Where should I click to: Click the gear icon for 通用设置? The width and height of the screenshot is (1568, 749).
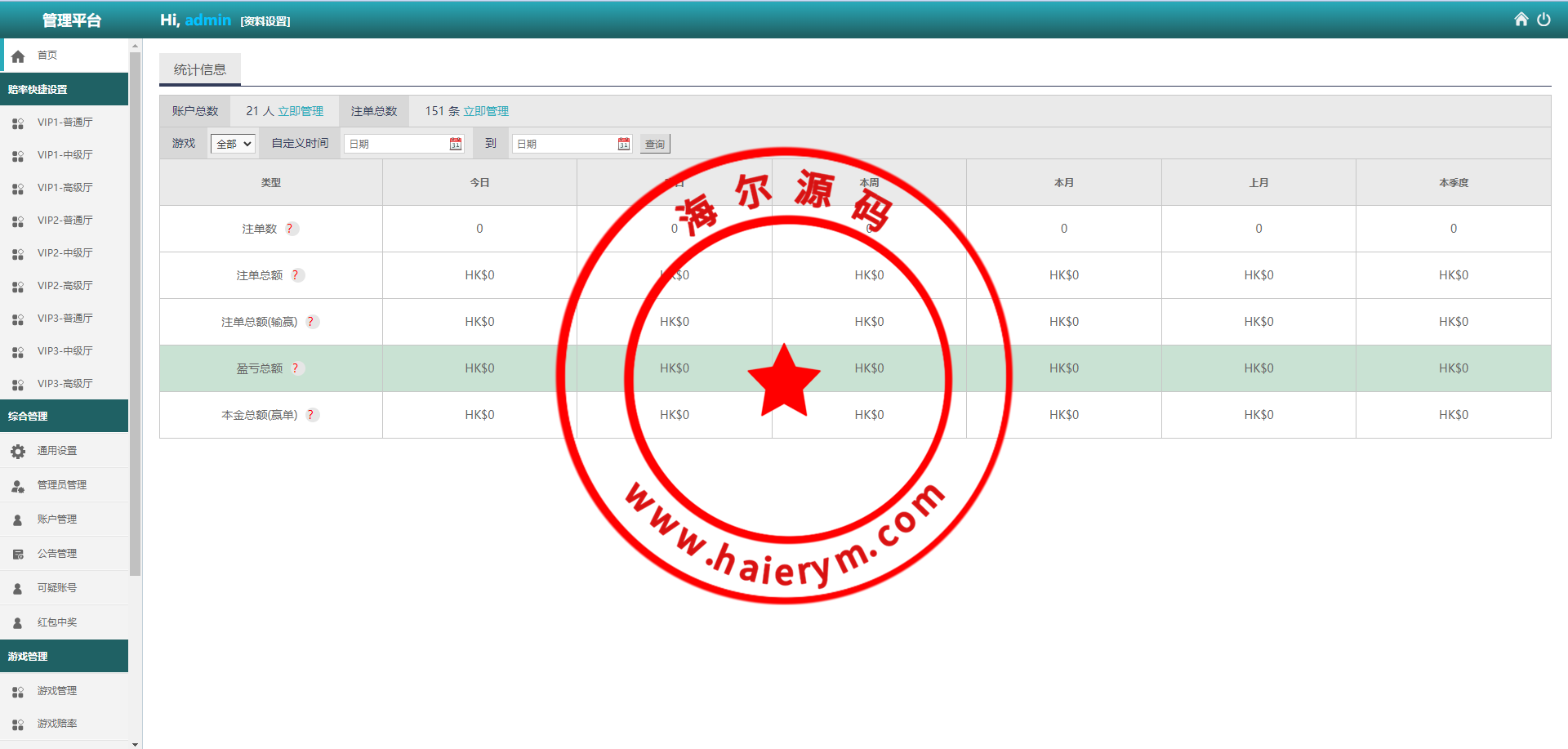click(18, 451)
